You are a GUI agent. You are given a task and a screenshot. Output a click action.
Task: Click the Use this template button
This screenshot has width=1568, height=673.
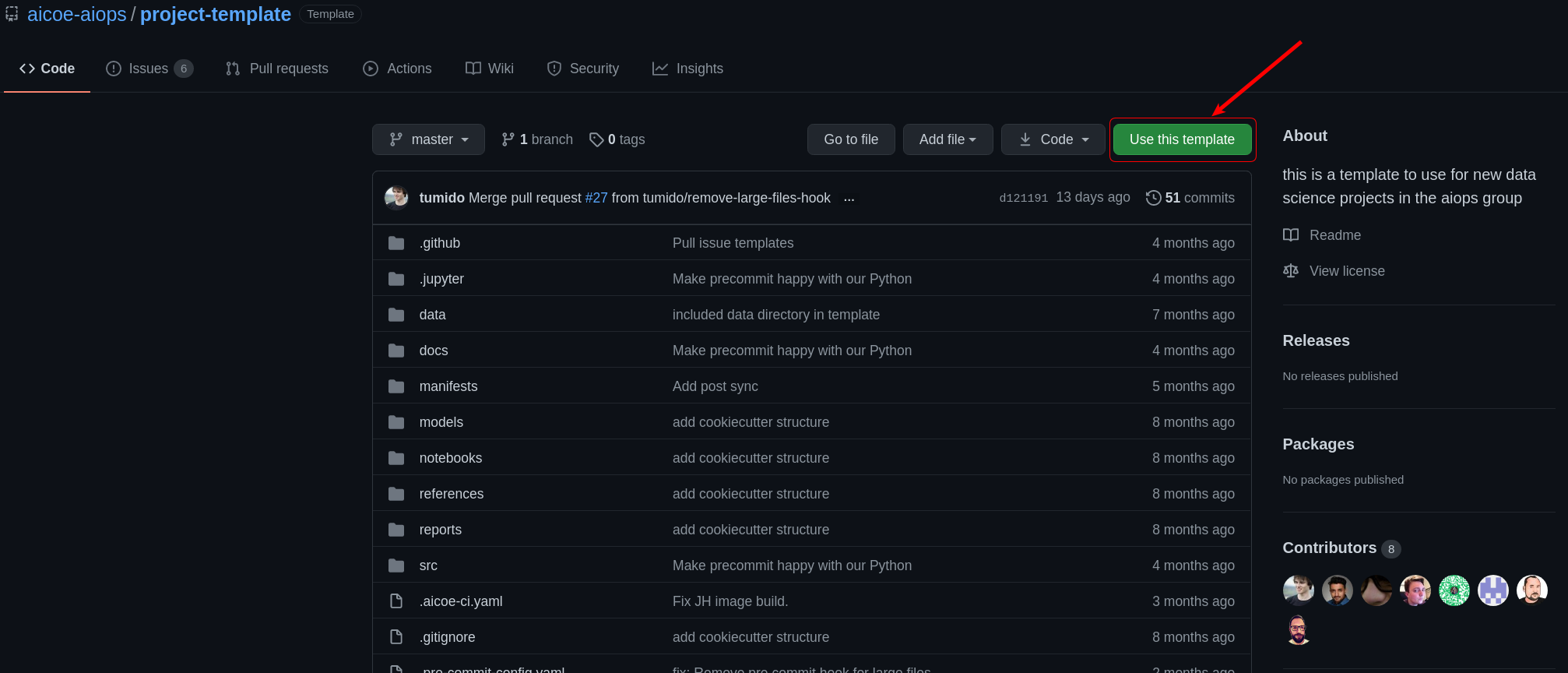coord(1182,139)
